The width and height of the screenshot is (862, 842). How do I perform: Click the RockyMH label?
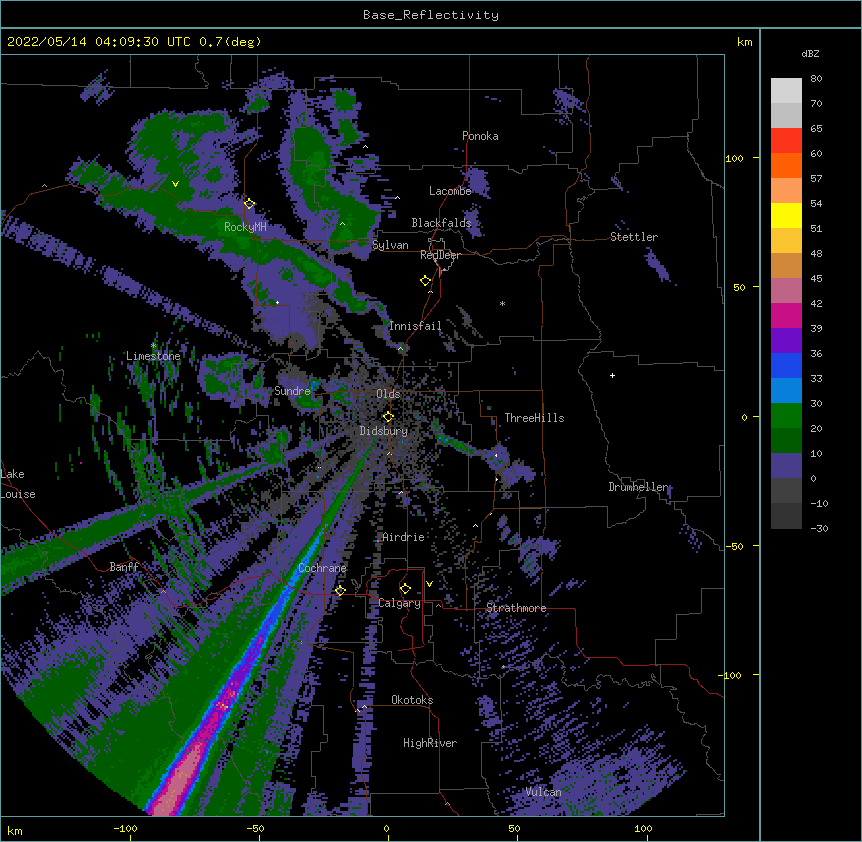point(245,227)
